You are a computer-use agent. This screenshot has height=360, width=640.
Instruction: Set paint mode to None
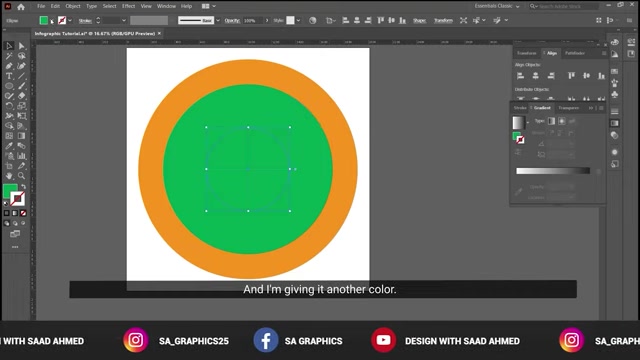[x=23, y=213]
